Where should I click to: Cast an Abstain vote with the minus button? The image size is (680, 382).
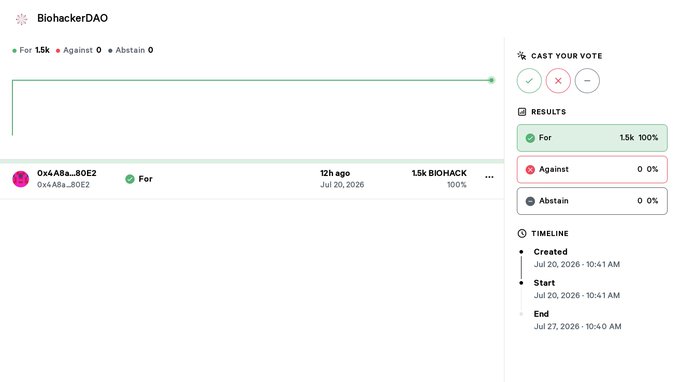(x=587, y=81)
